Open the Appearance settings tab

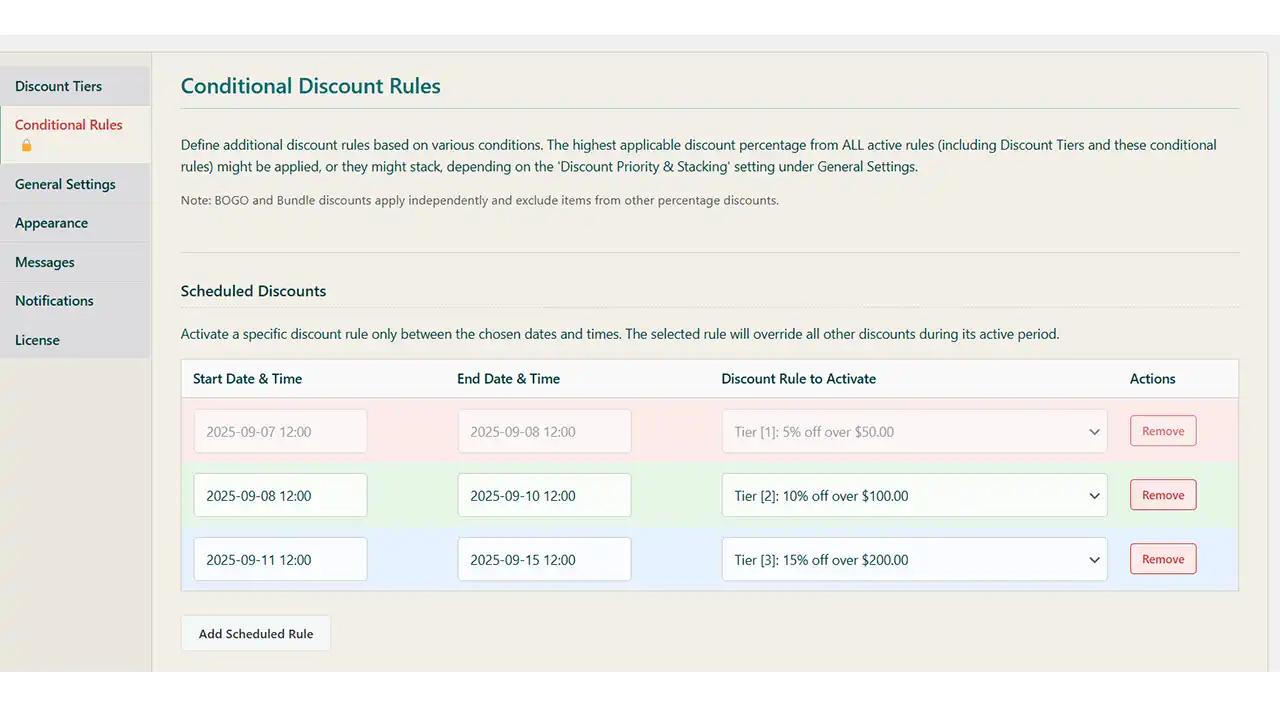point(51,223)
